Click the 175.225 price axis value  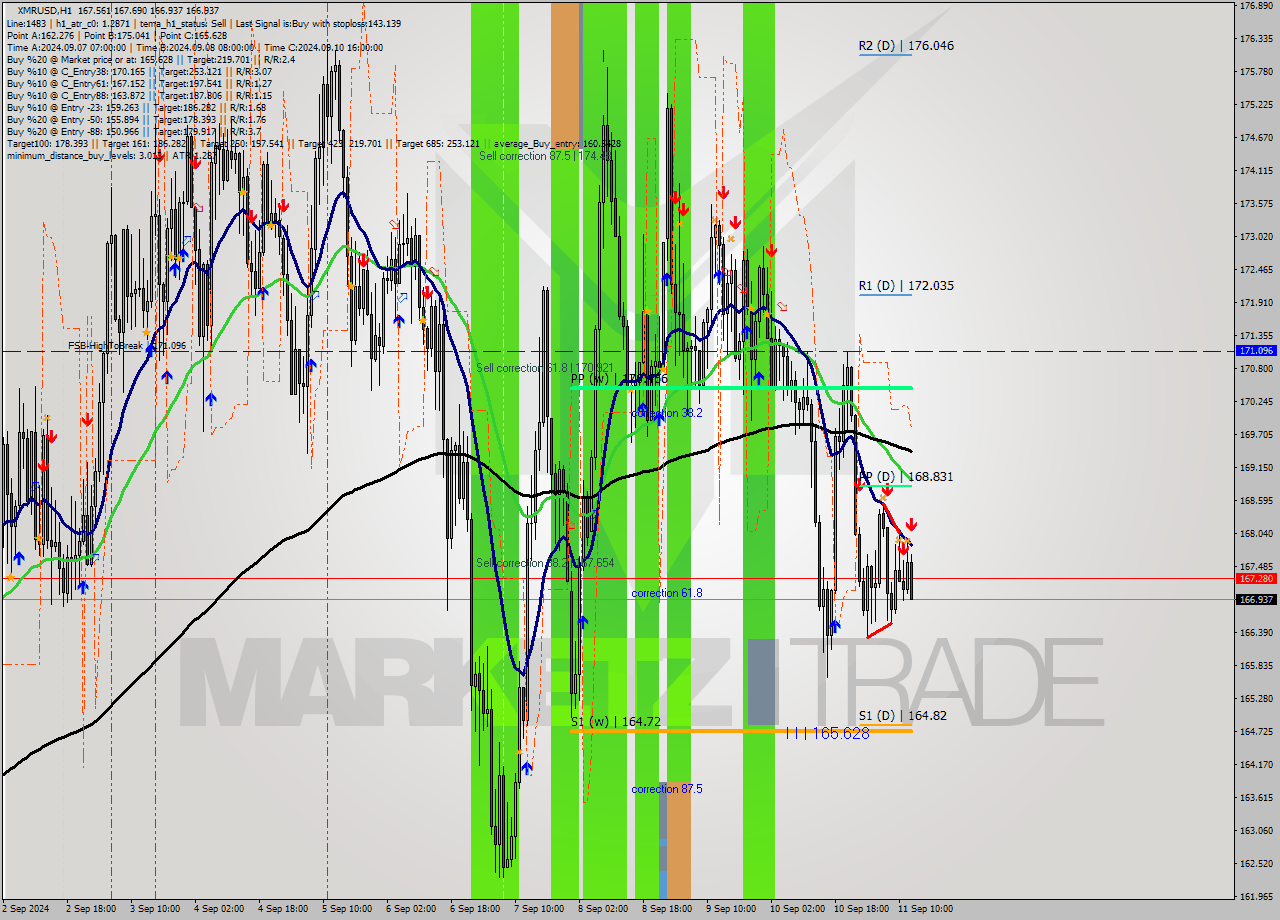click(x=1255, y=105)
